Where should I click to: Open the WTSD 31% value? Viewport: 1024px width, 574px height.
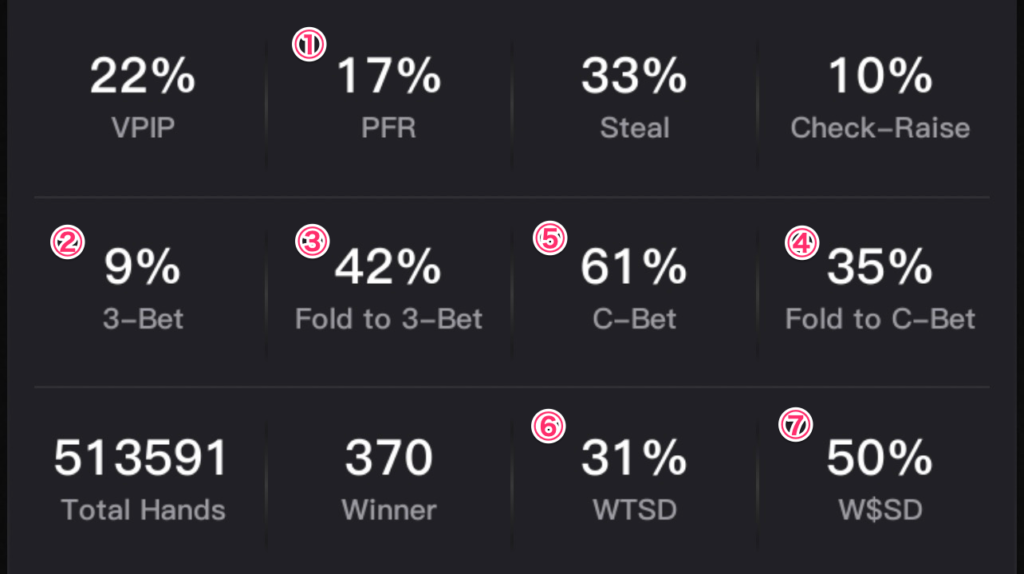coord(634,458)
